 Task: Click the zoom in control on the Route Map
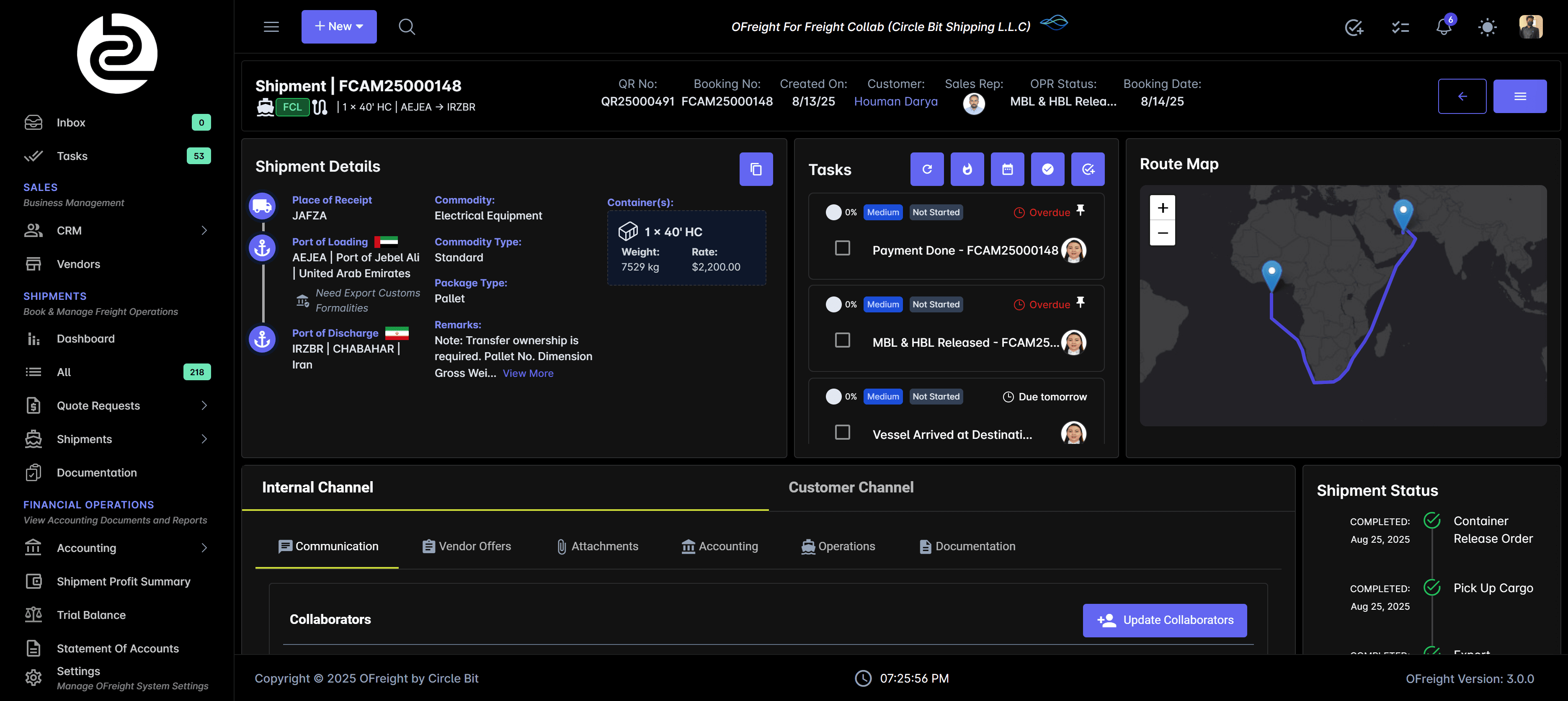[1162, 208]
